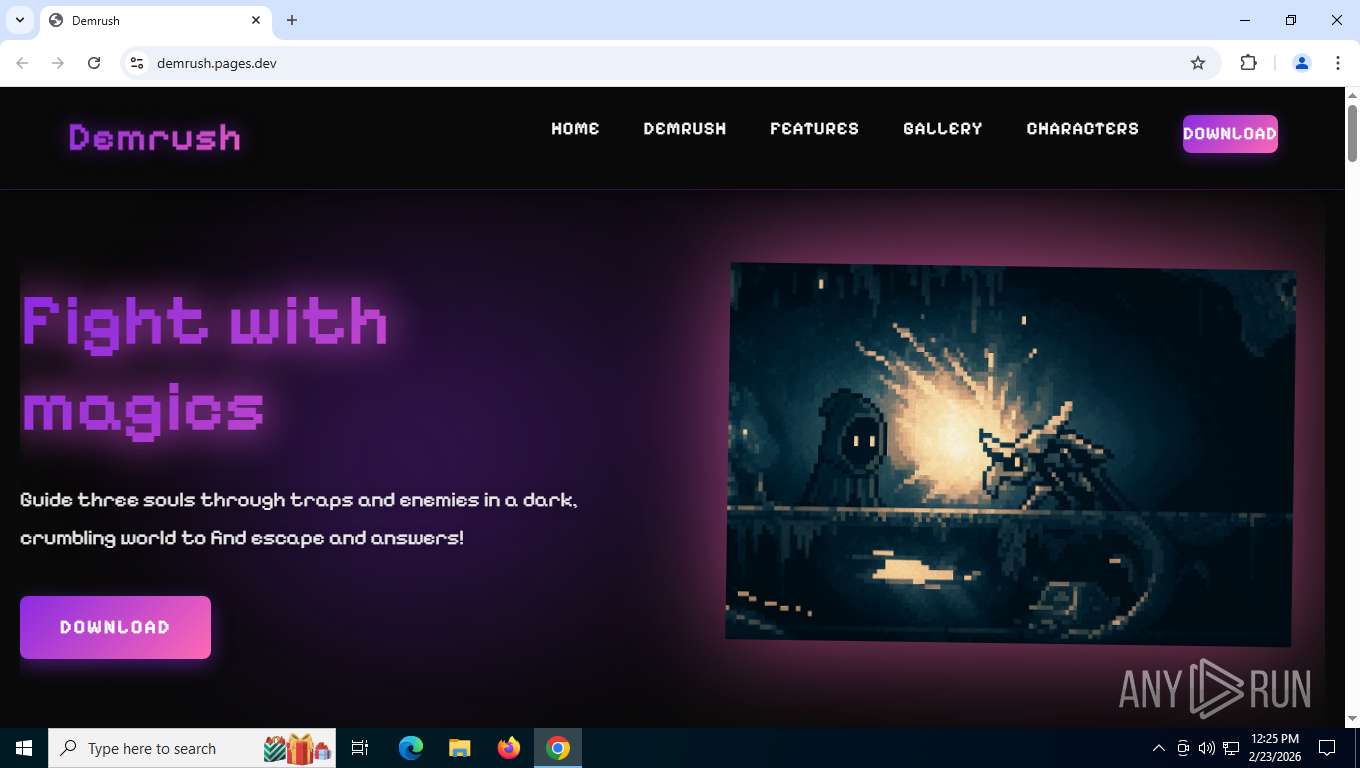Select the Demrush browser tab
The width and height of the screenshot is (1360, 768).
click(x=155, y=20)
